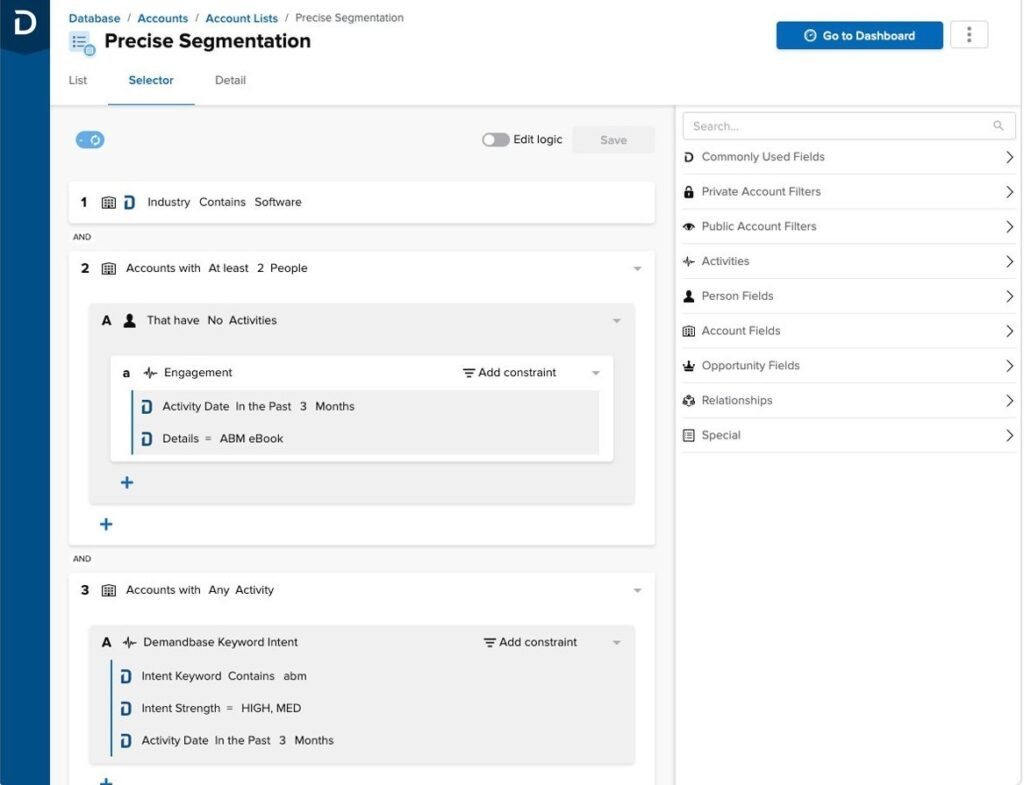Click D icon next to Activity Date 3 Months under Engagement
This screenshot has width=1024, height=785.
pos(146,407)
